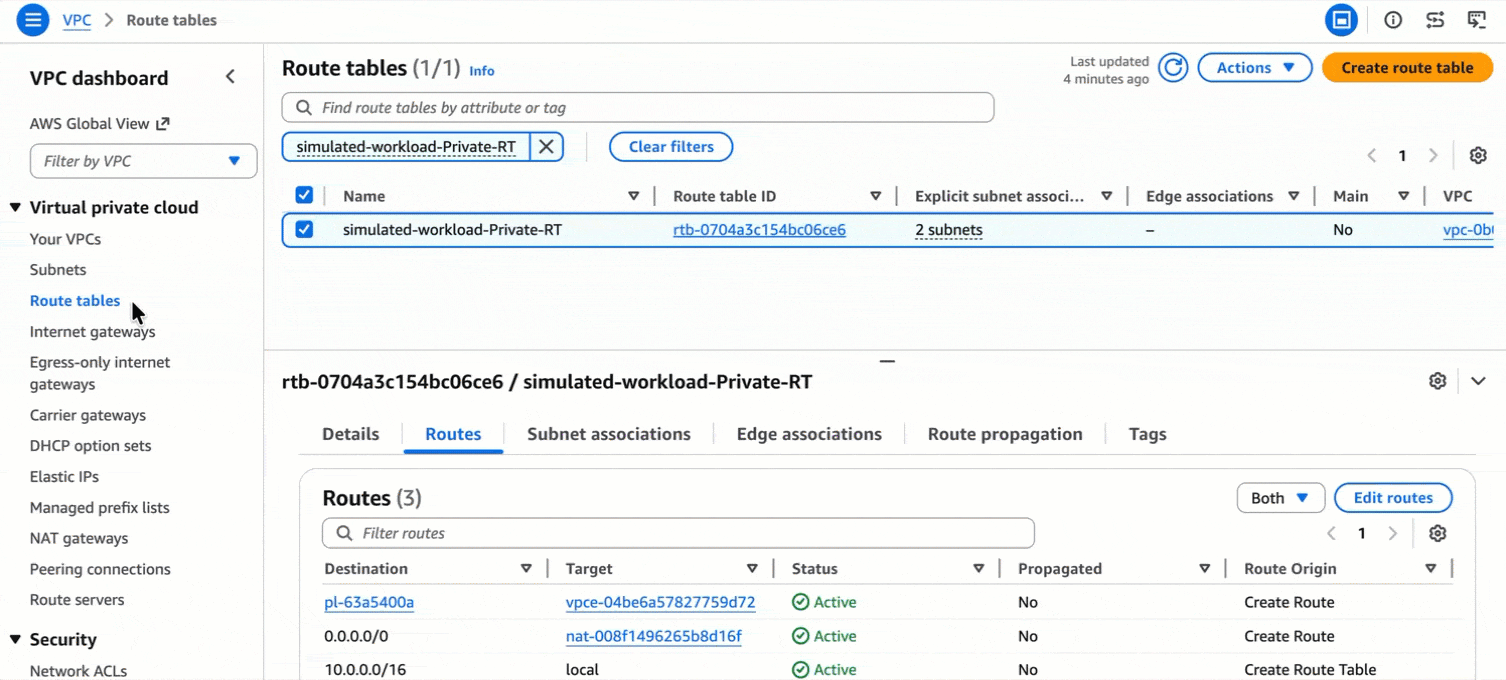Open the Subnet associations tab

pyautogui.click(x=609, y=434)
